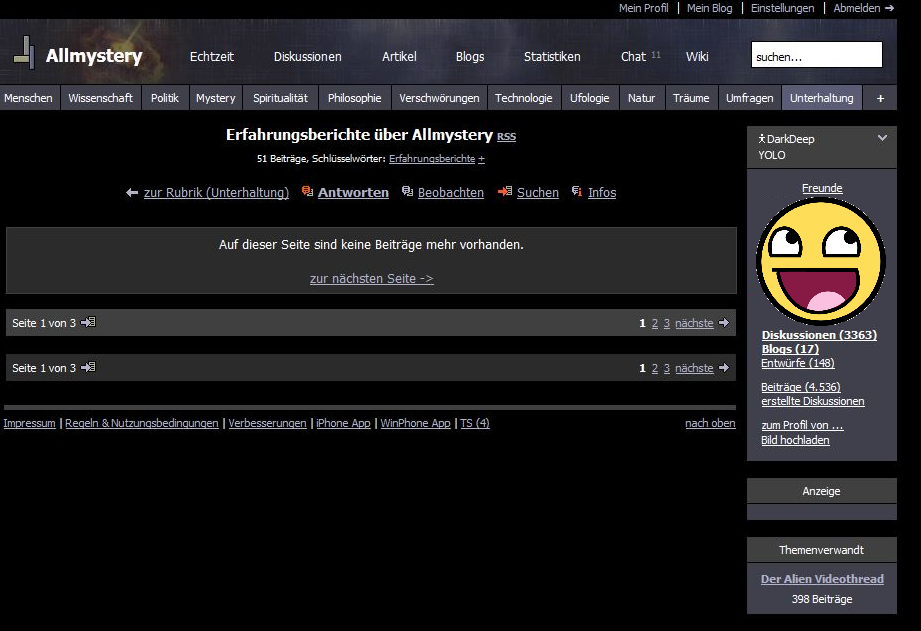921x631 pixels.
Task: Open Mein Blog link
Action: click(x=710, y=8)
